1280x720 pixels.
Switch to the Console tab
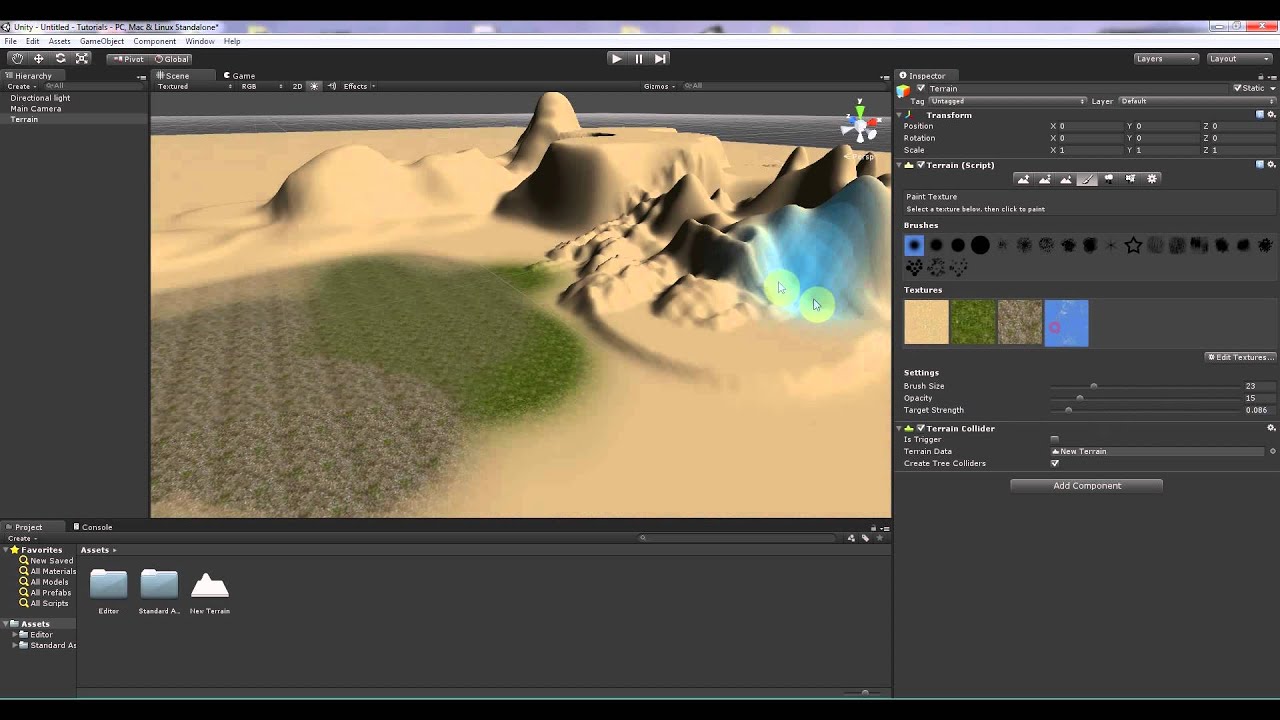coord(93,527)
